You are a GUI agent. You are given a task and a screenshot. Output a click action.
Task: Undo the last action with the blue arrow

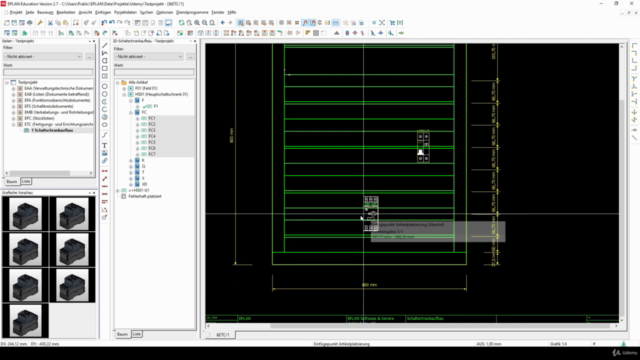(111, 23)
